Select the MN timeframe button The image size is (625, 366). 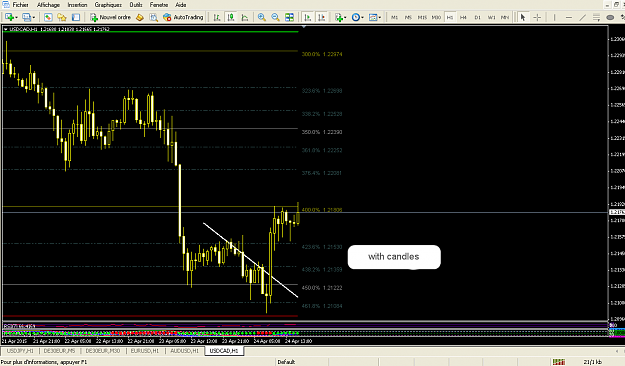click(505, 17)
